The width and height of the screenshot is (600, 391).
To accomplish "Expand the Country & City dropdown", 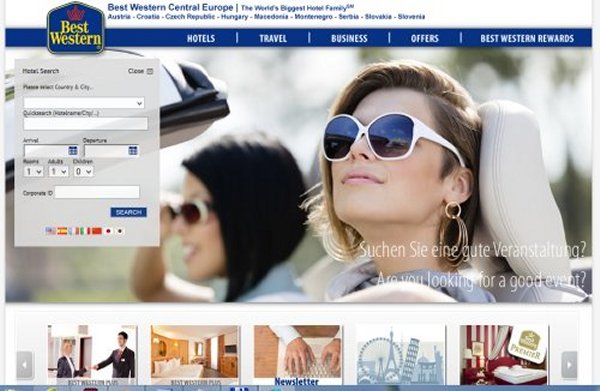I will [x=84, y=103].
